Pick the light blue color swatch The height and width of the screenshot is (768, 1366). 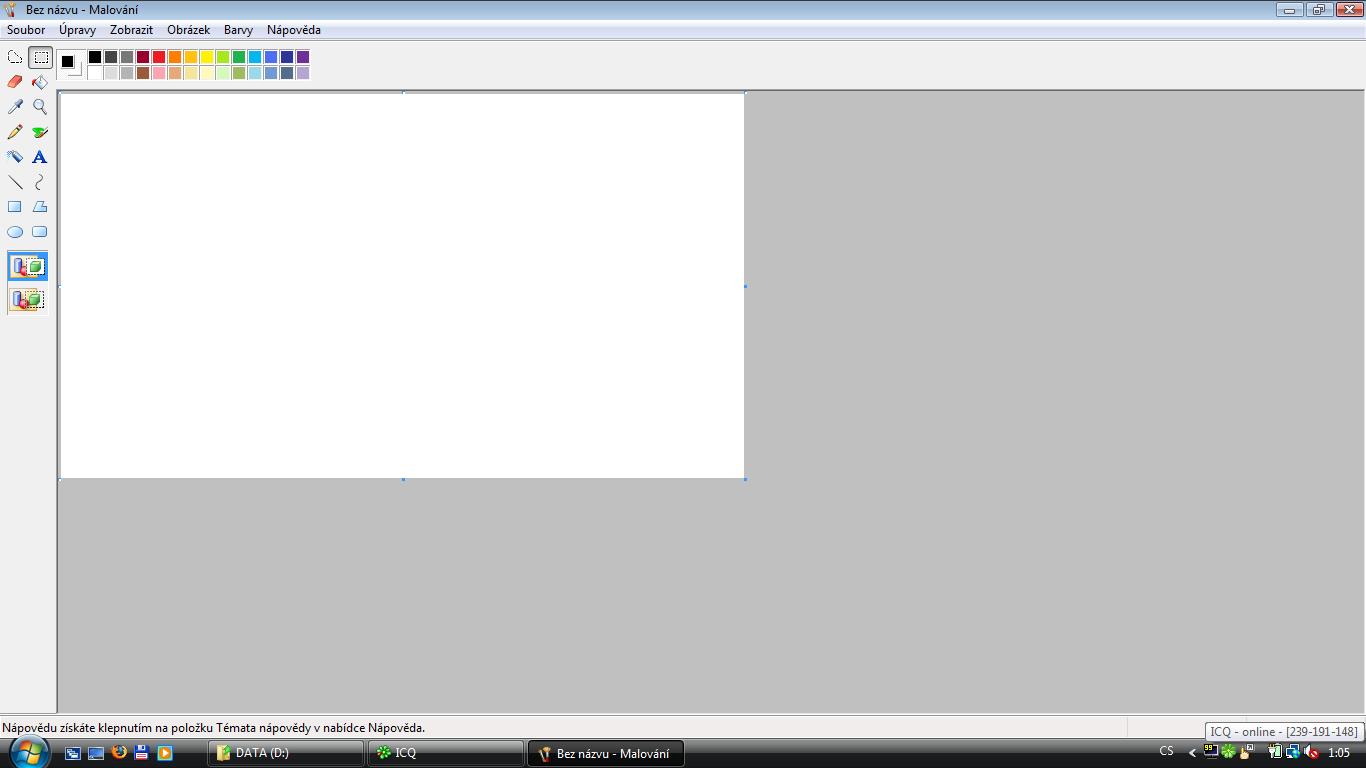[255, 73]
